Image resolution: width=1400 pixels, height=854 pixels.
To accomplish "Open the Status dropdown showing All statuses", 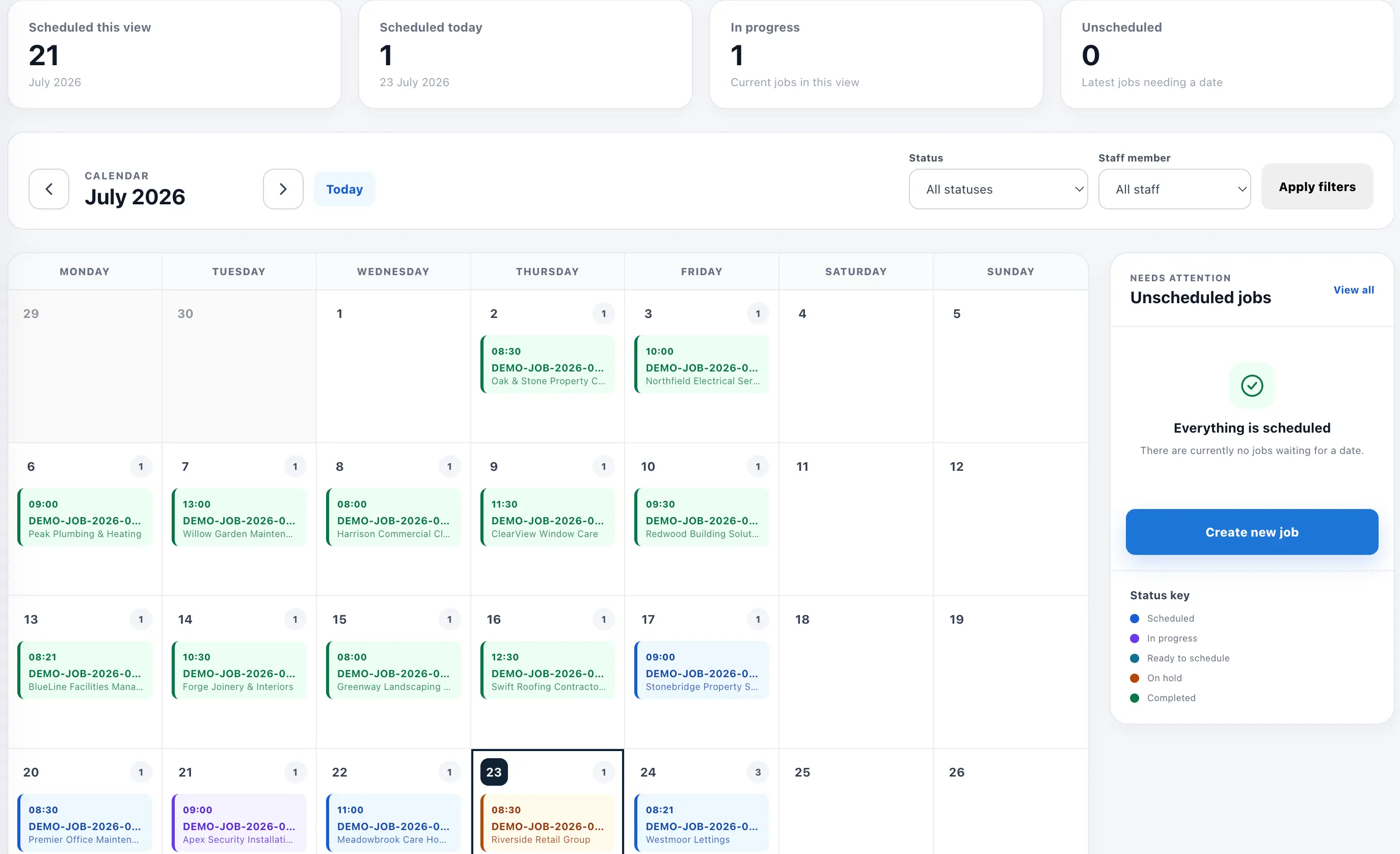I will 999,189.
